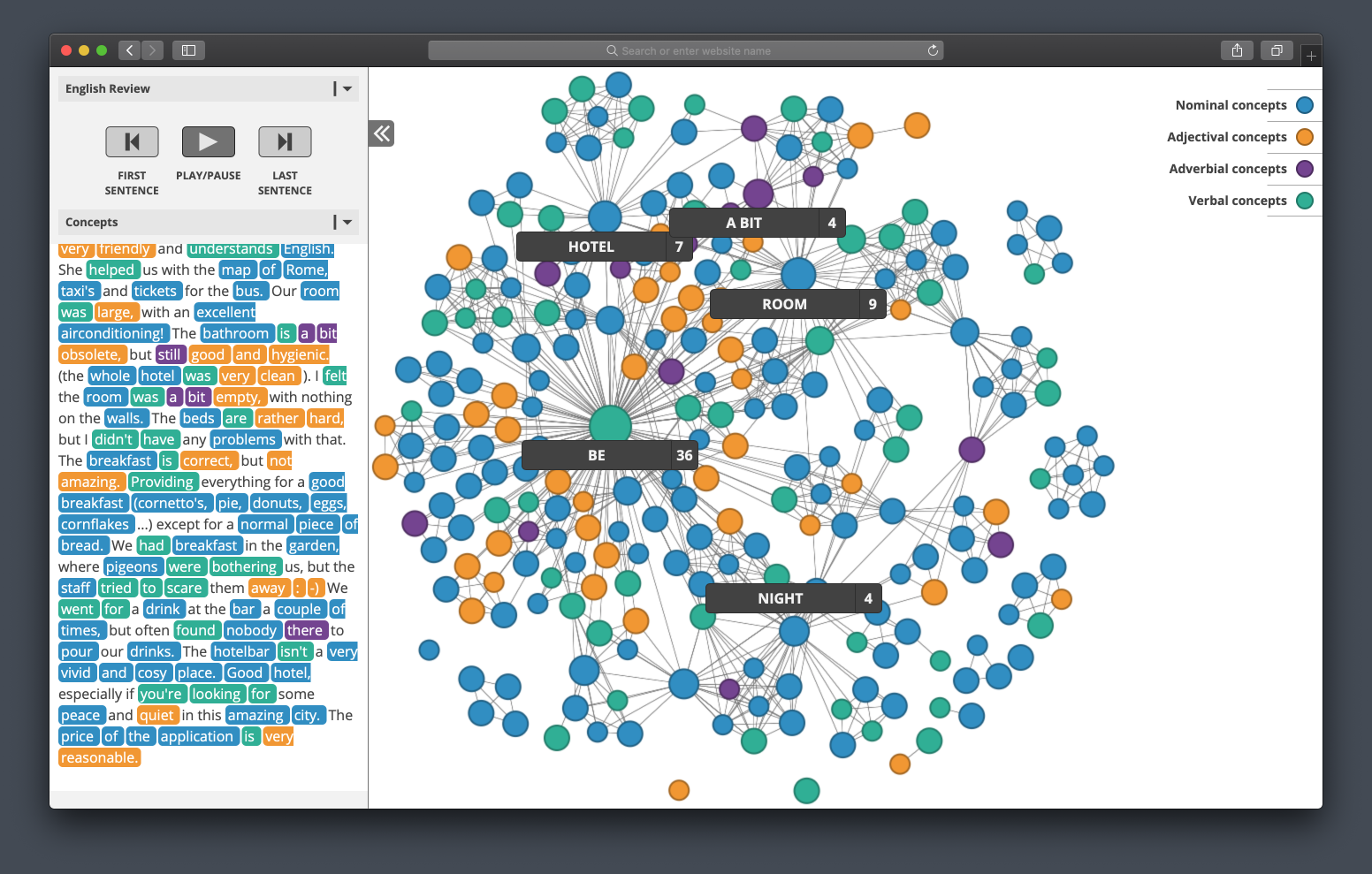The image size is (1372, 874).
Task: Click the concept word 'Rome,'
Action: tap(306, 270)
